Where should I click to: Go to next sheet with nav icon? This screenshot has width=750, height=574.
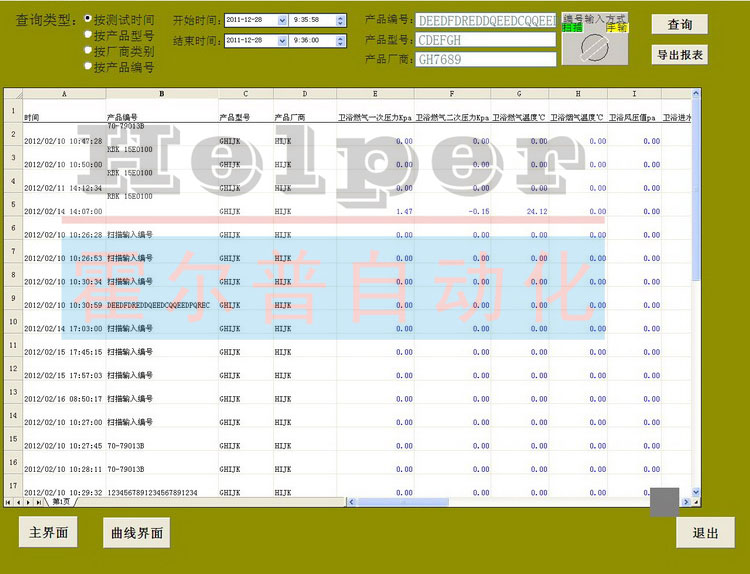pos(28,502)
